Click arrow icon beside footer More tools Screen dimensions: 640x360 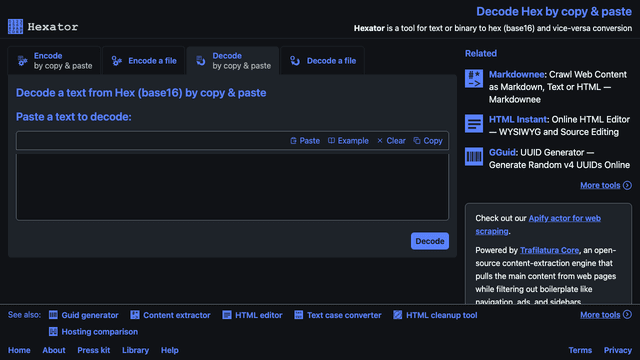click(x=627, y=315)
